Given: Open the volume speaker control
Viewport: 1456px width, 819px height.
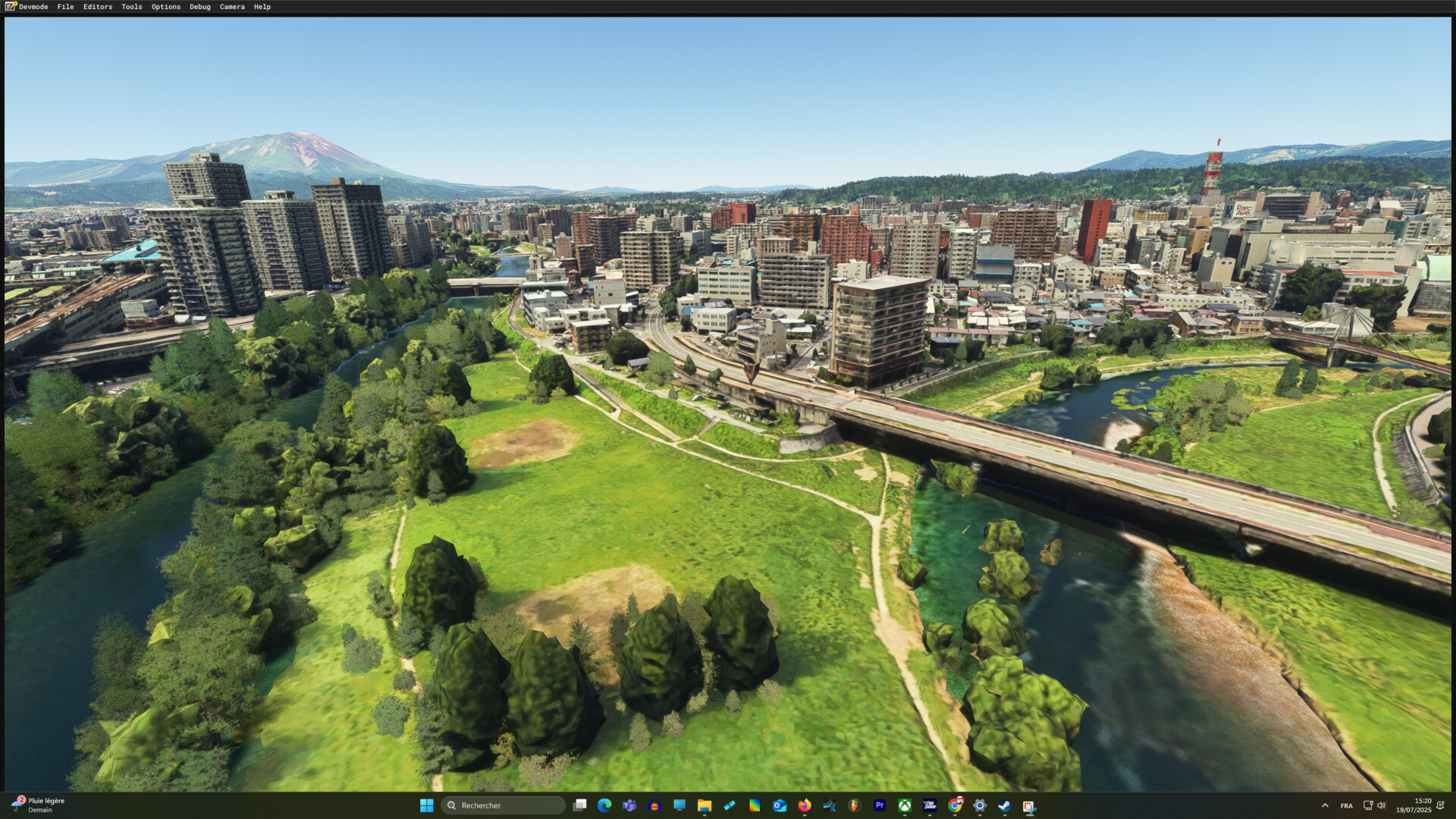Looking at the screenshot, I should point(1382,805).
